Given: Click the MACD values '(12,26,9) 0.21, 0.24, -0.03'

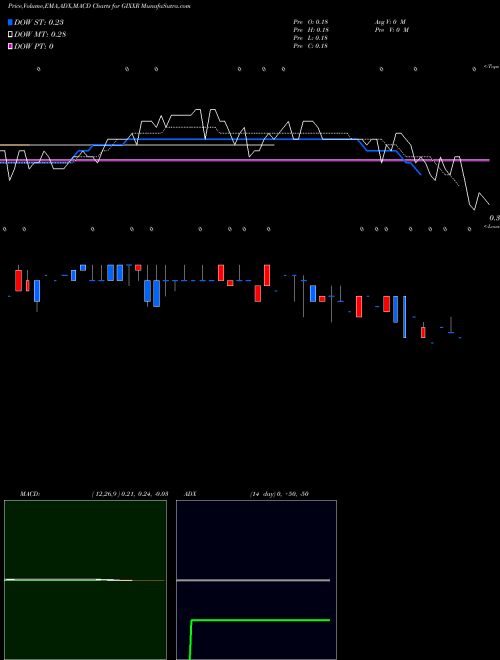Looking at the screenshot, I should tap(130, 494).
